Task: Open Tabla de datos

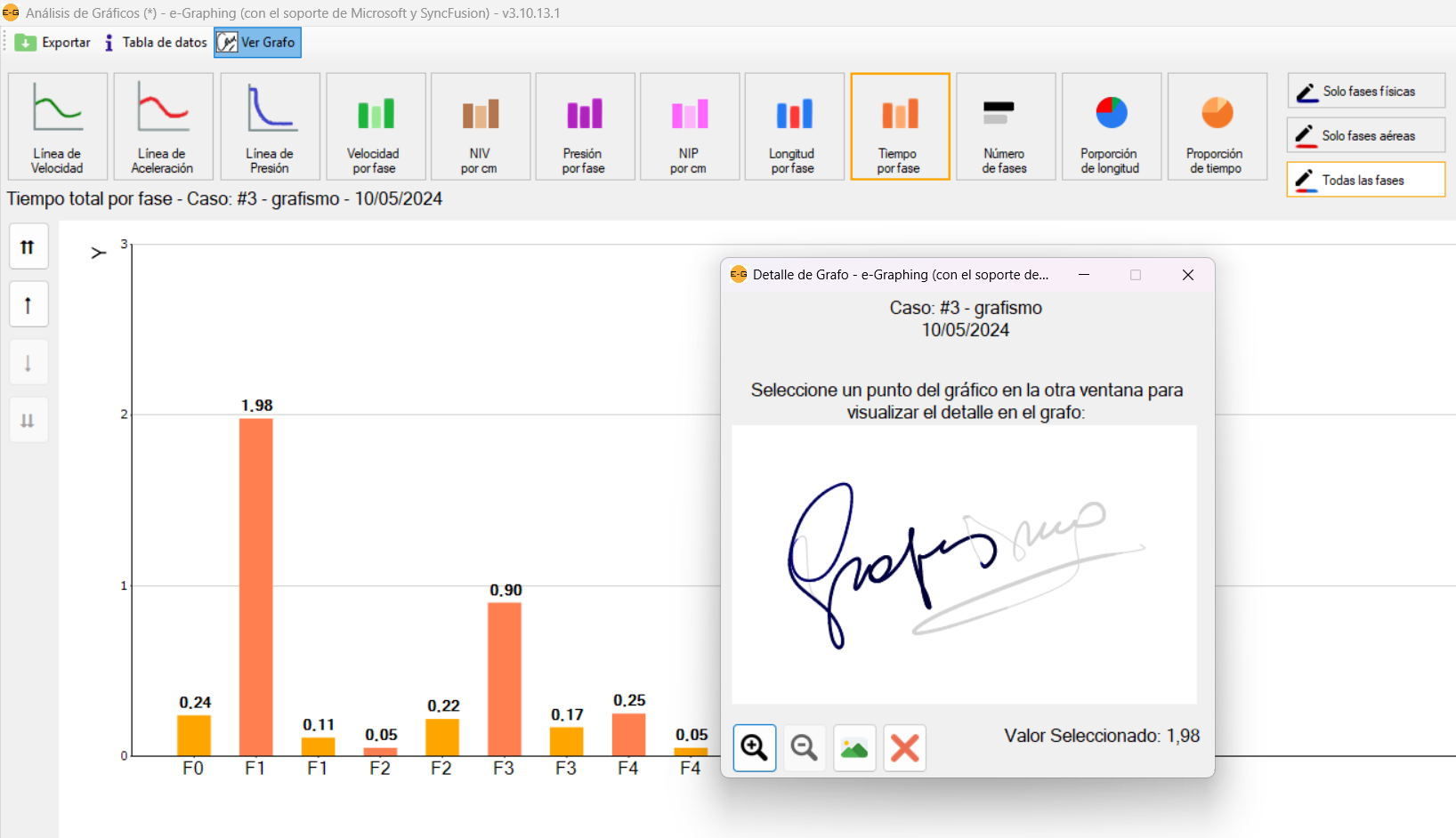Action: coord(156,43)
